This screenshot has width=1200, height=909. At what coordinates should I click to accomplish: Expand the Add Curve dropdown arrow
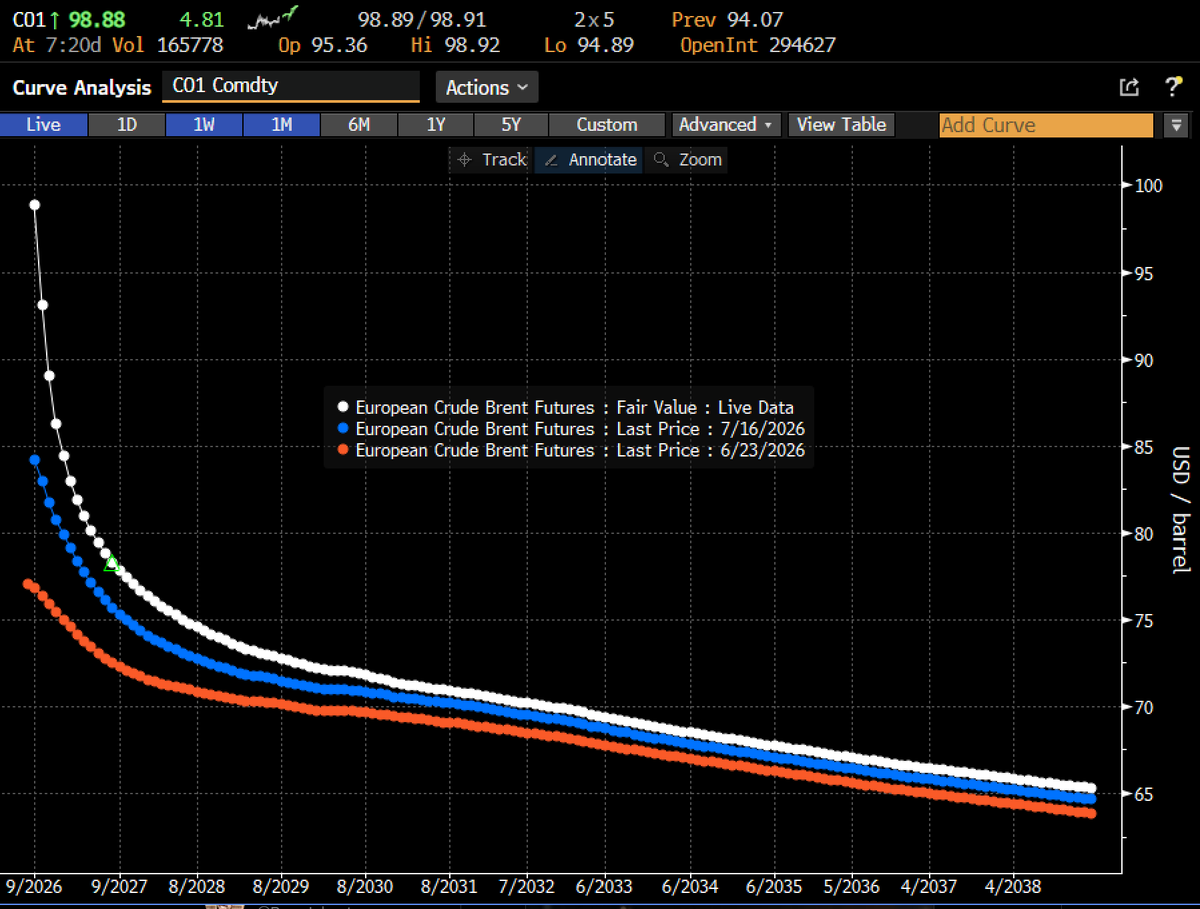point(1175,126)
